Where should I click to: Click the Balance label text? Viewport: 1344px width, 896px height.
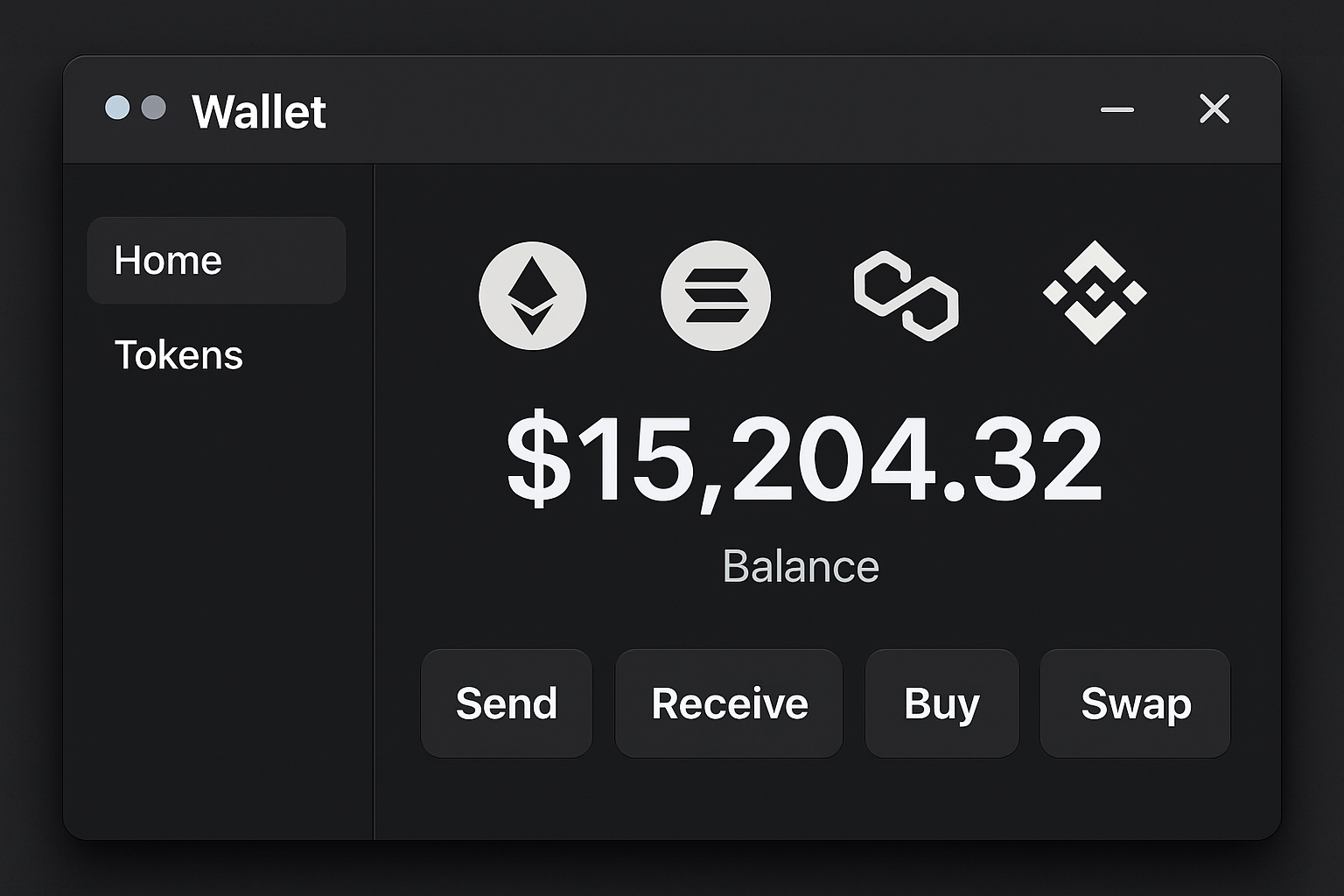[x=801, y=565]
